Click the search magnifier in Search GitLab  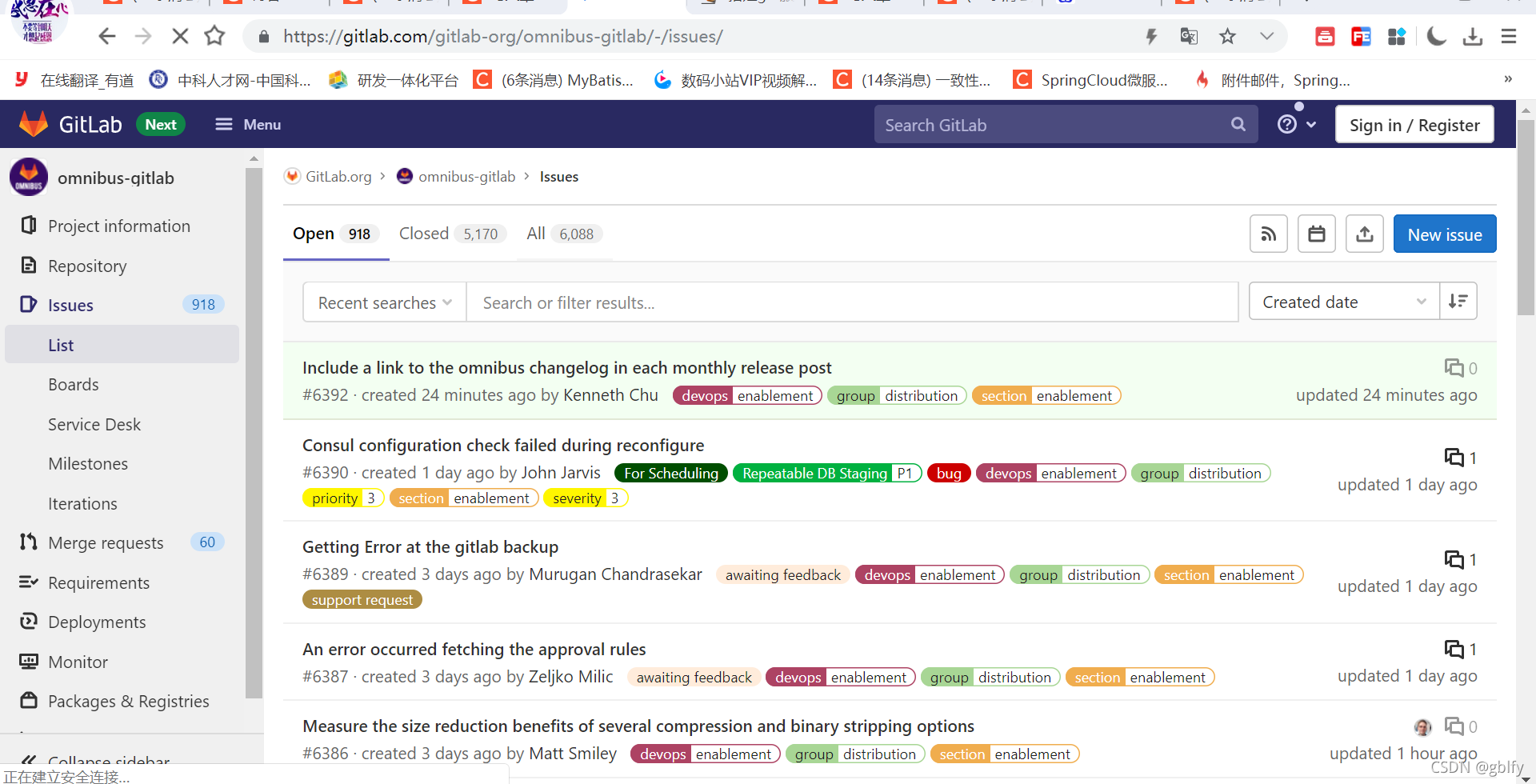(1238, 124)
